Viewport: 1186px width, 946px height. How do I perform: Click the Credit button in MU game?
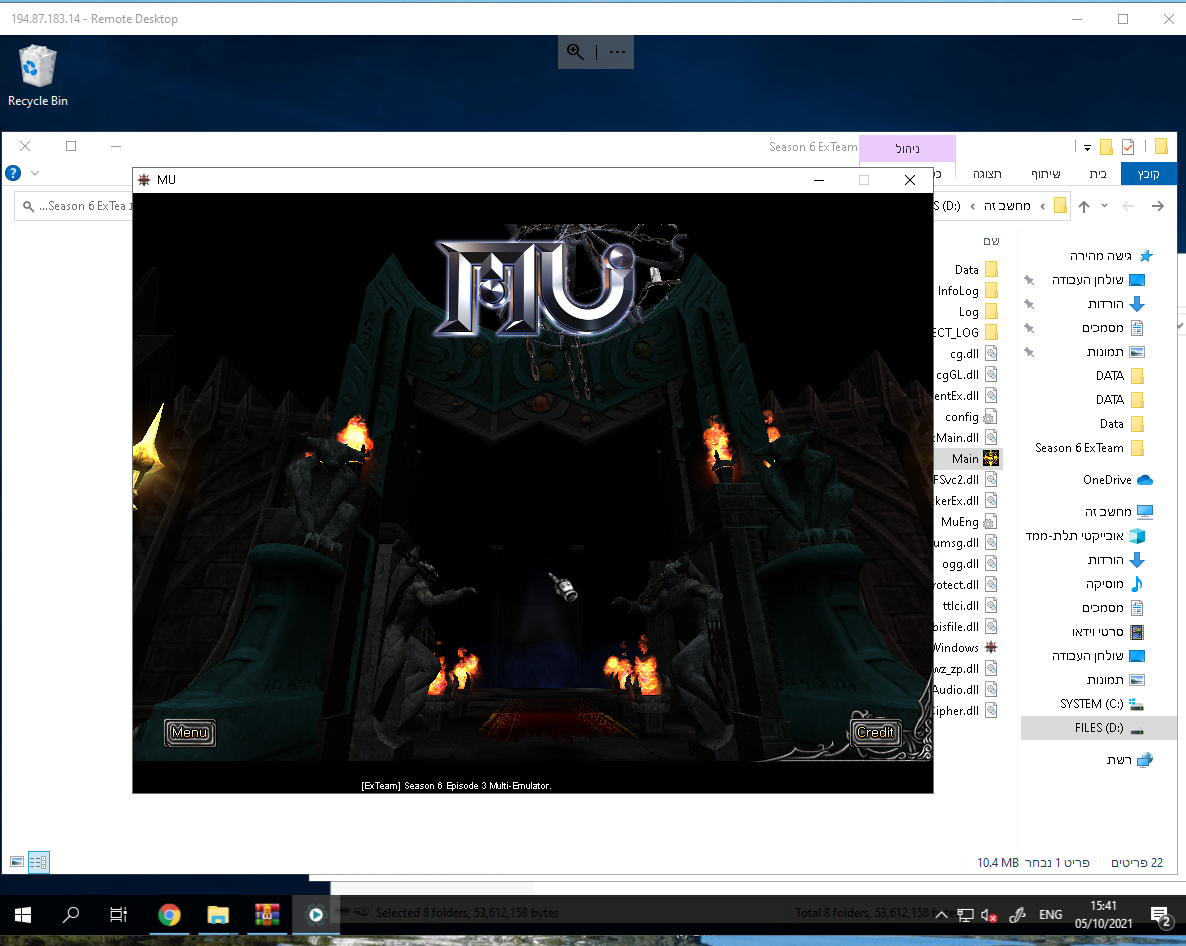(875, 732)
